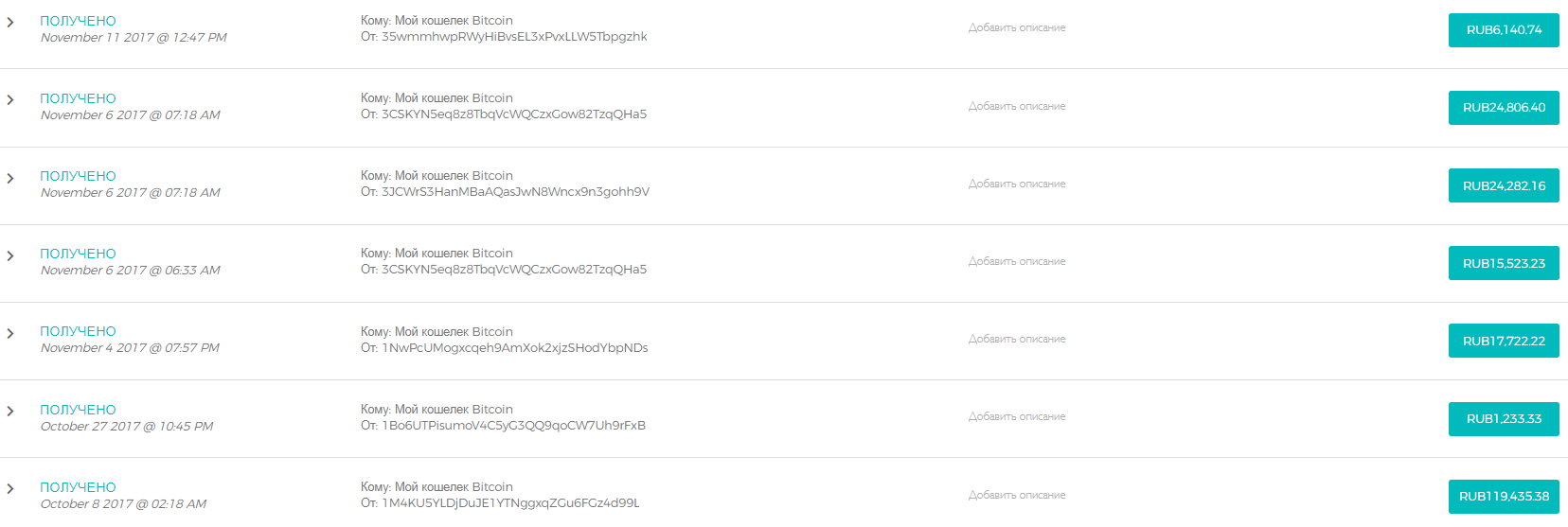Add description to the October 27 transaction
This screenshot has height=527, width=1568.
pos(1017,417)
